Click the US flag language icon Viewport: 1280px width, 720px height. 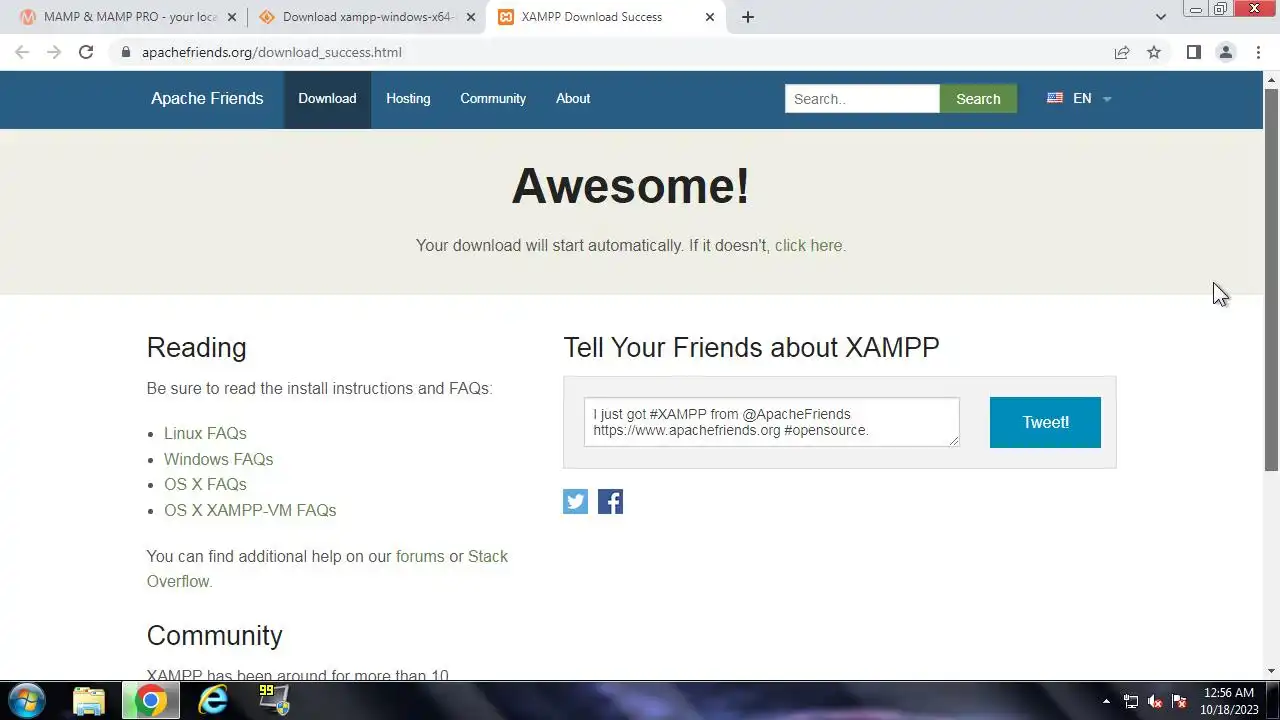pyautogui.click(x=1055, y=98)
